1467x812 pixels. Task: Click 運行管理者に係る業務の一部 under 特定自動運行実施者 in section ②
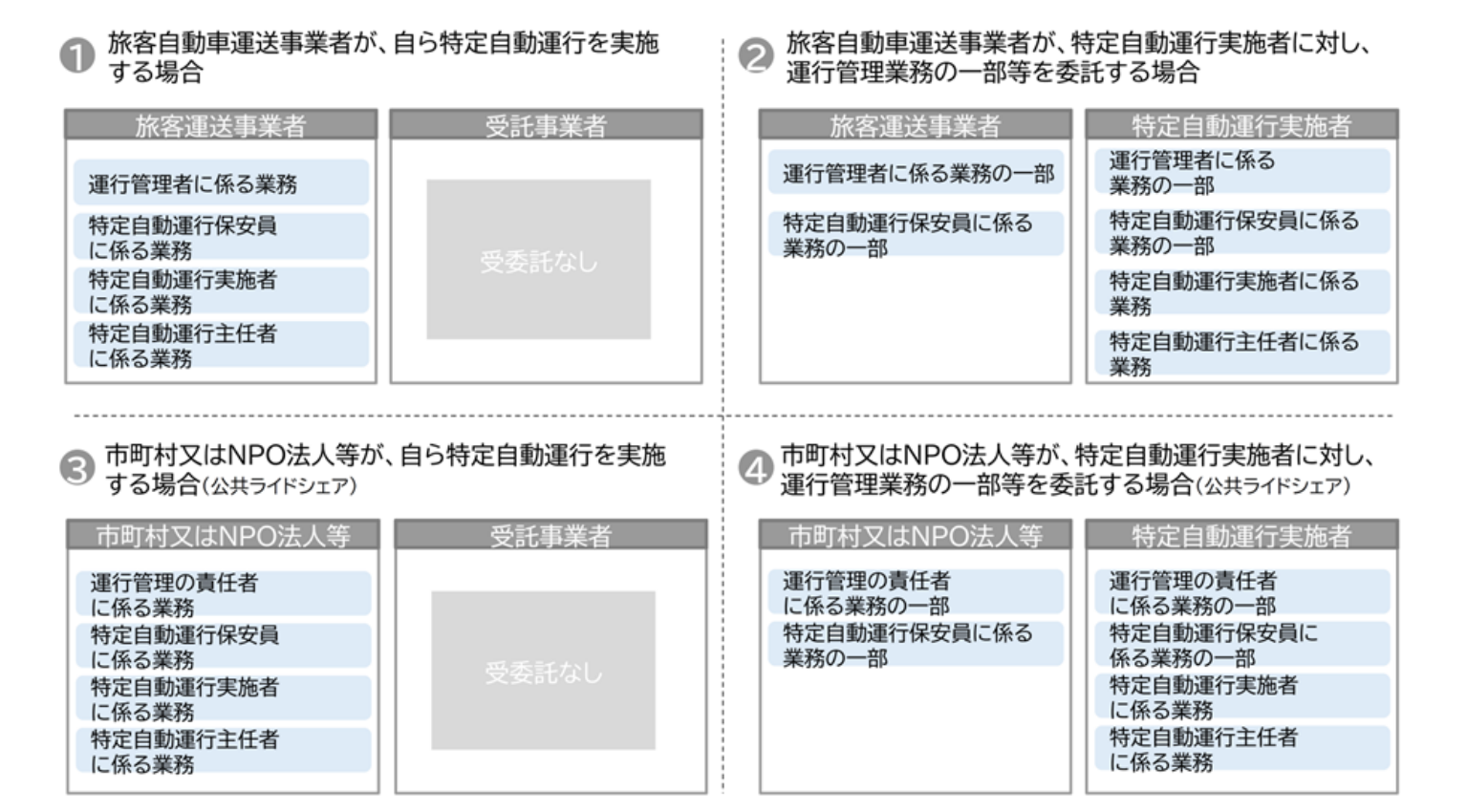1242,172
